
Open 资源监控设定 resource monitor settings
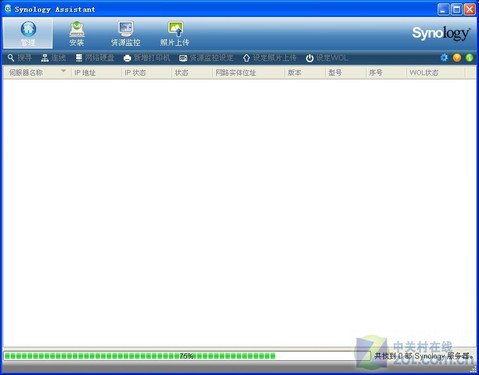206,58
